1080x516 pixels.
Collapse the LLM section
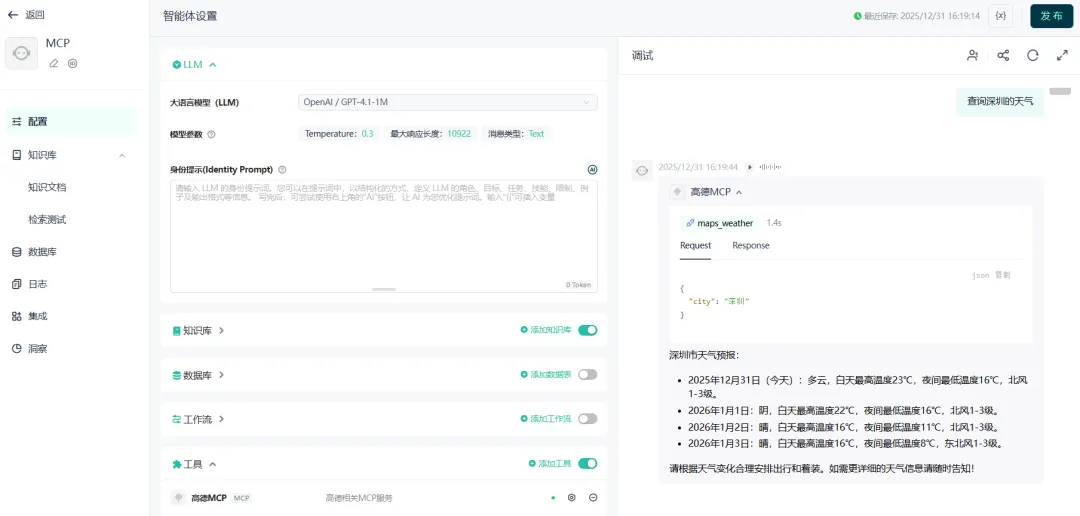pos(212,65)
